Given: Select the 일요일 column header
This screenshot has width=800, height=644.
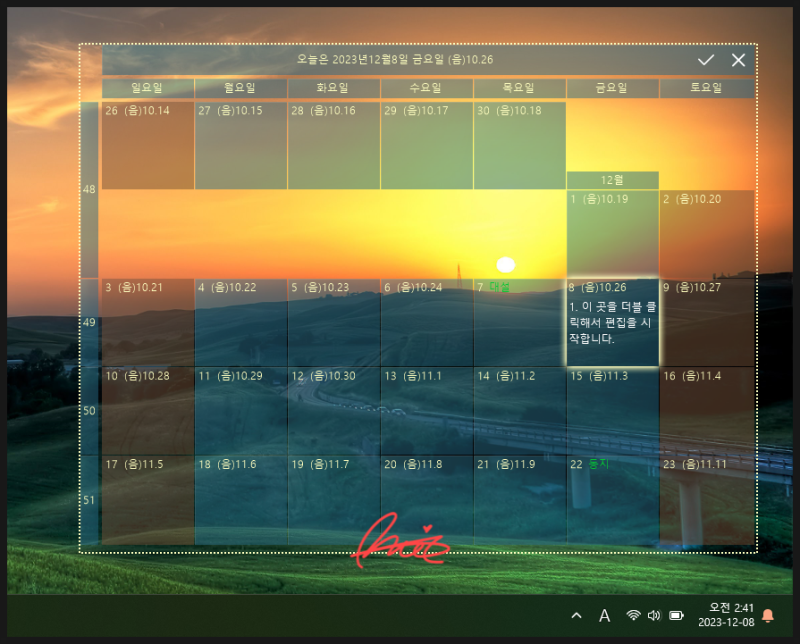Looking at the screenshot, I should pos(148,88).
